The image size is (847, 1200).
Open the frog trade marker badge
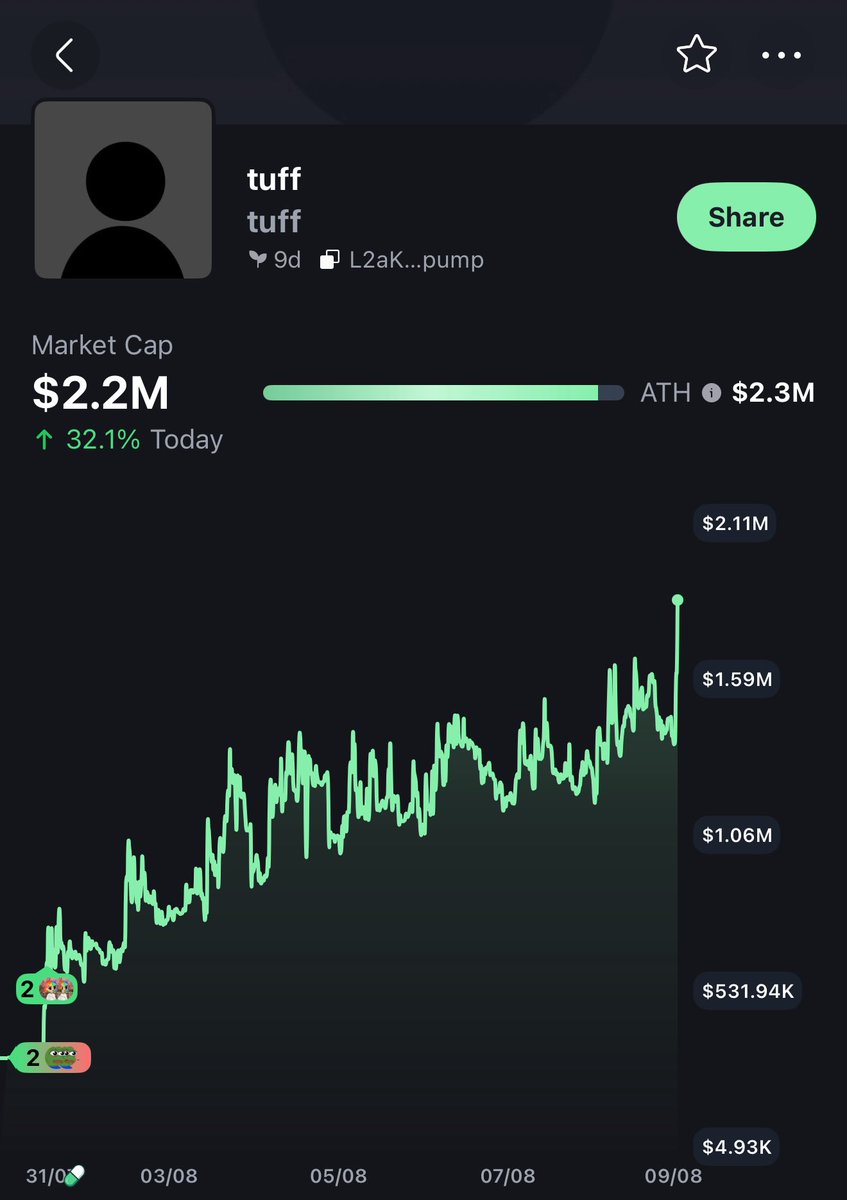[50, 1057]
